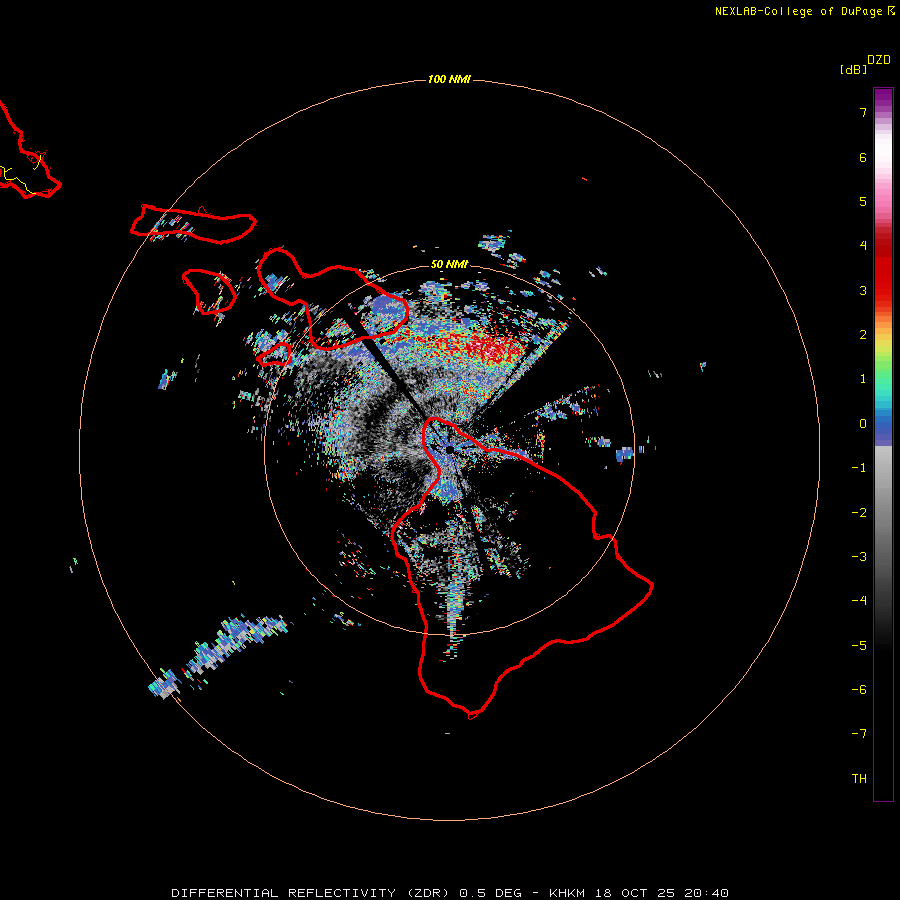The width and height of the screenshot is (900, 900).
Task: Click the 6 value on color scale
Action: (x=863, y=157)
